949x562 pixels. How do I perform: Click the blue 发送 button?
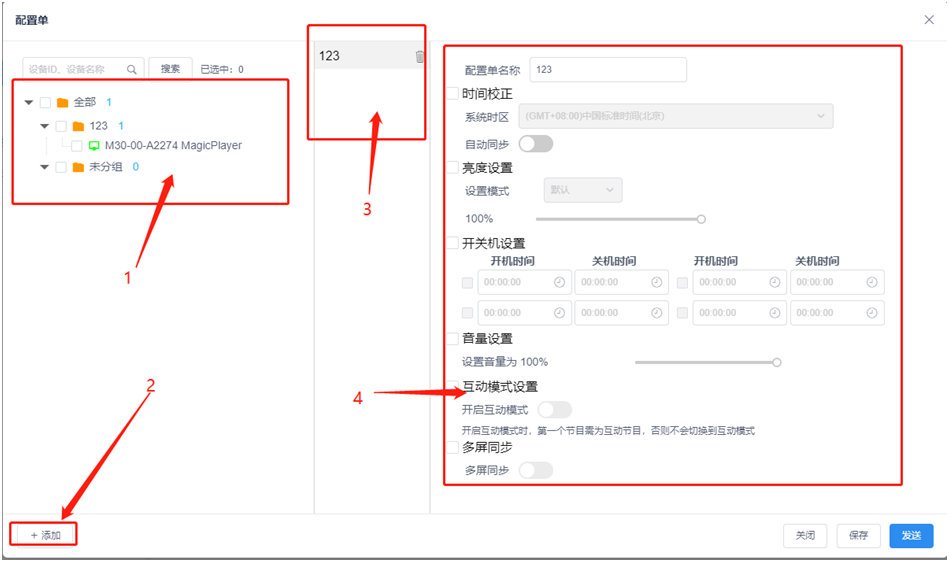point(911,535)
